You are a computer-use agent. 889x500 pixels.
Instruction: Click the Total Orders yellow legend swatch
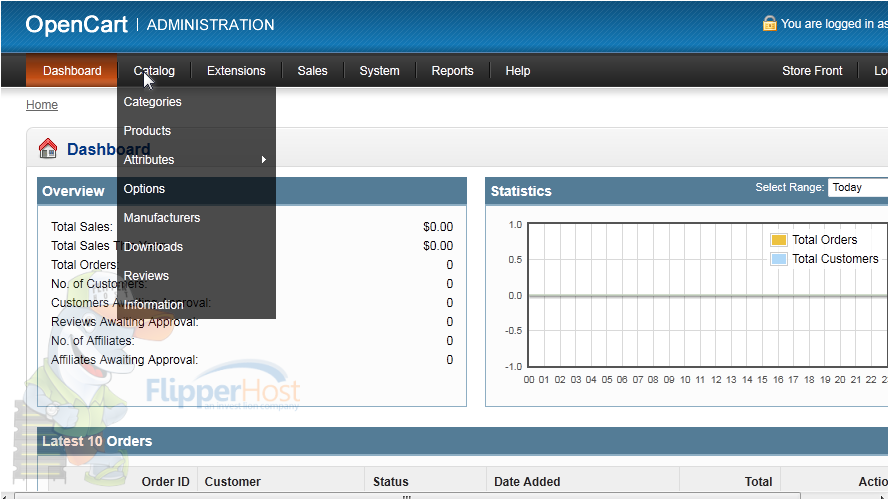pyautogui.click(x=779, y=240)
